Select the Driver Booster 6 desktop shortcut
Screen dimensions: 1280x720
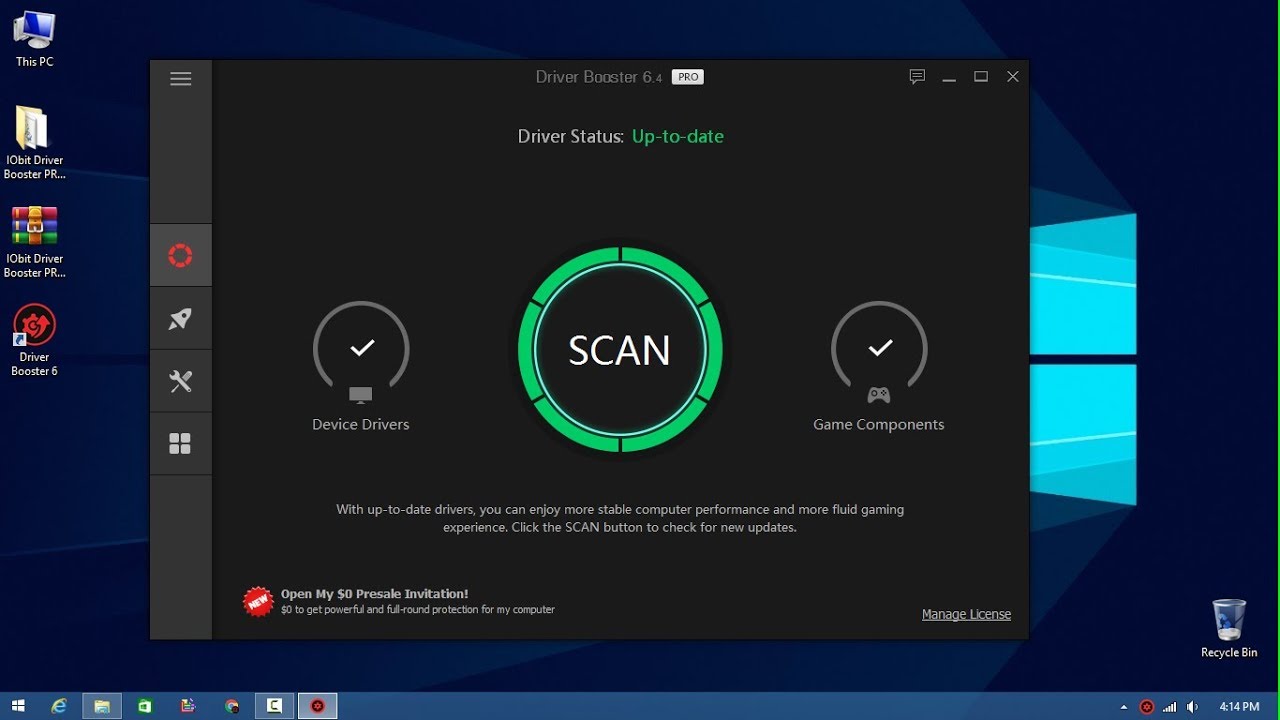(34, 341)
